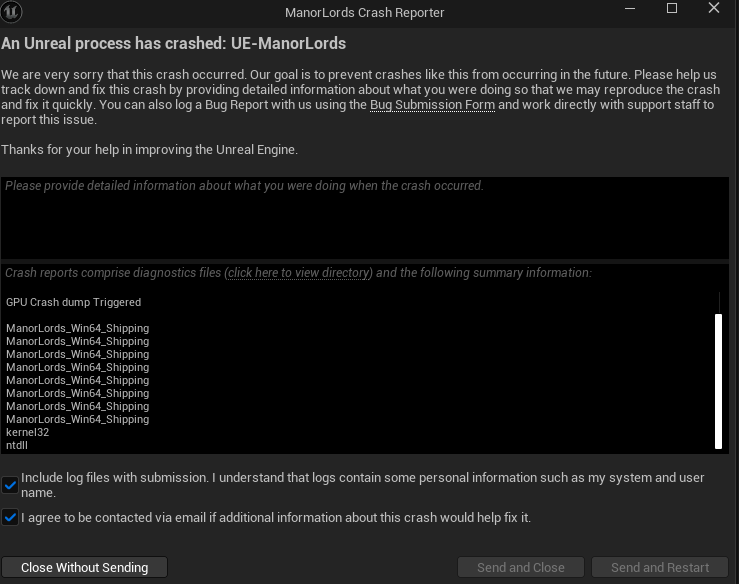Select the kernel32 entry in the callstack
The width and height of the screenshot is (739, 584).
tap(27, 433)
